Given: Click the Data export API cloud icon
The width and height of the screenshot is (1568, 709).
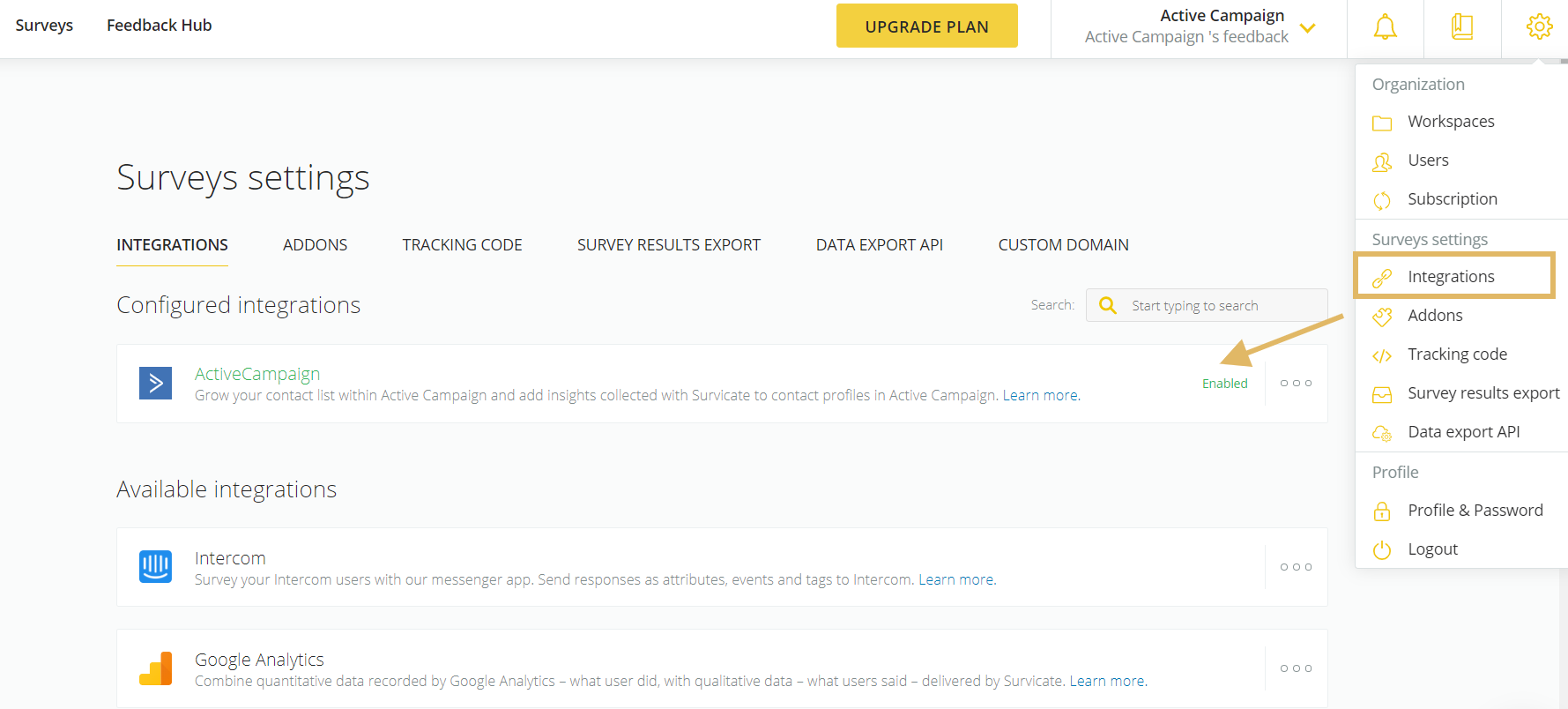Looking at the screenshot, I should pos(1382,433).
